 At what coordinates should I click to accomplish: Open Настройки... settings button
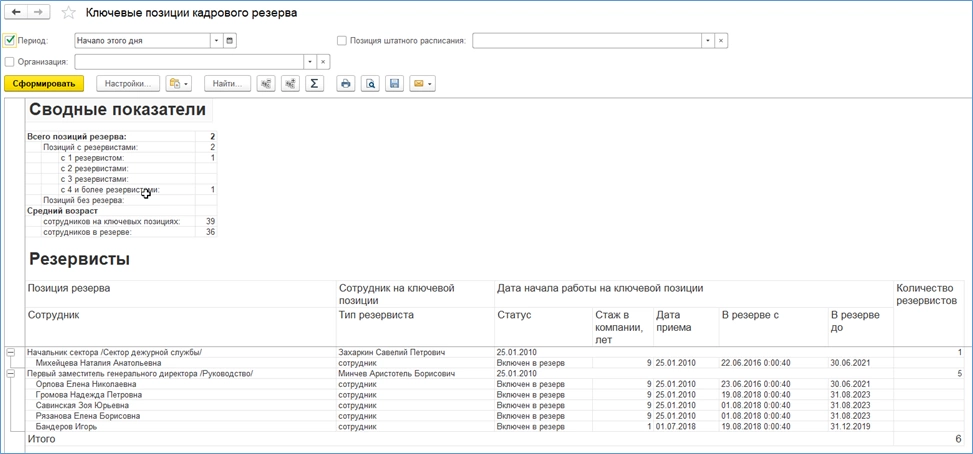128,84
